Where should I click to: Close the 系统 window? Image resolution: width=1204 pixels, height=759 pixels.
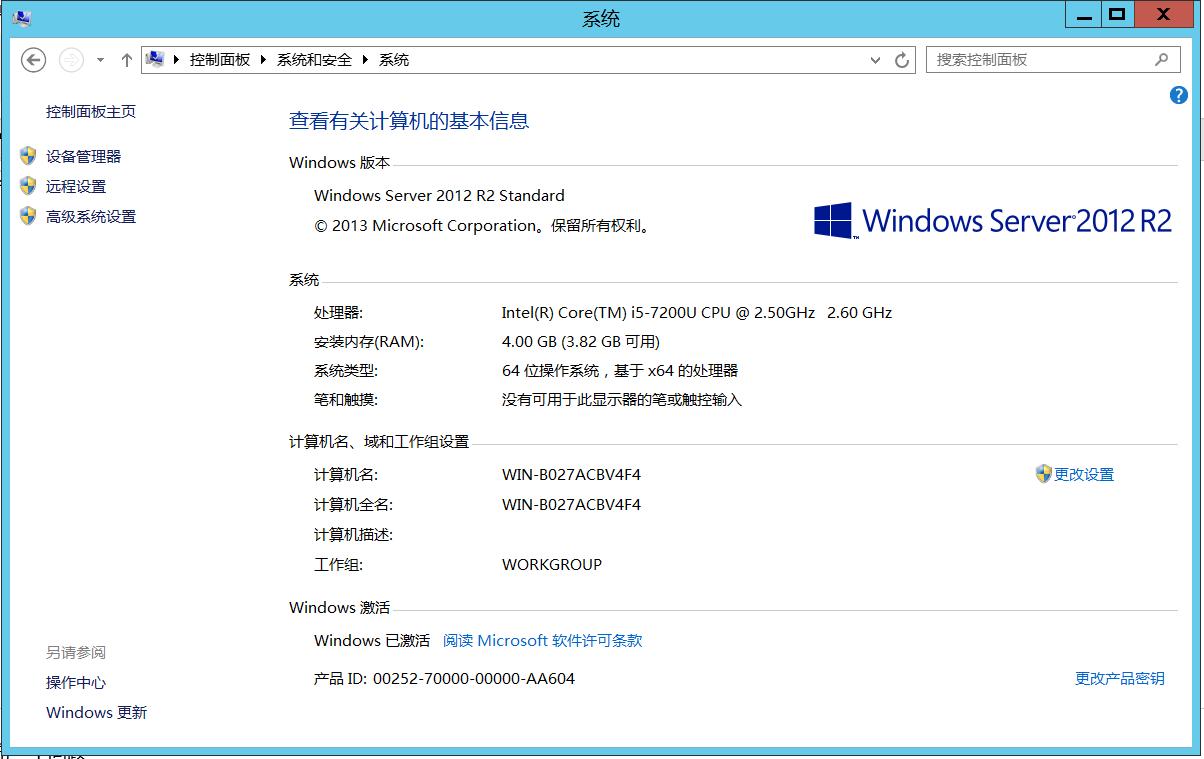[x=1163, y=14]
